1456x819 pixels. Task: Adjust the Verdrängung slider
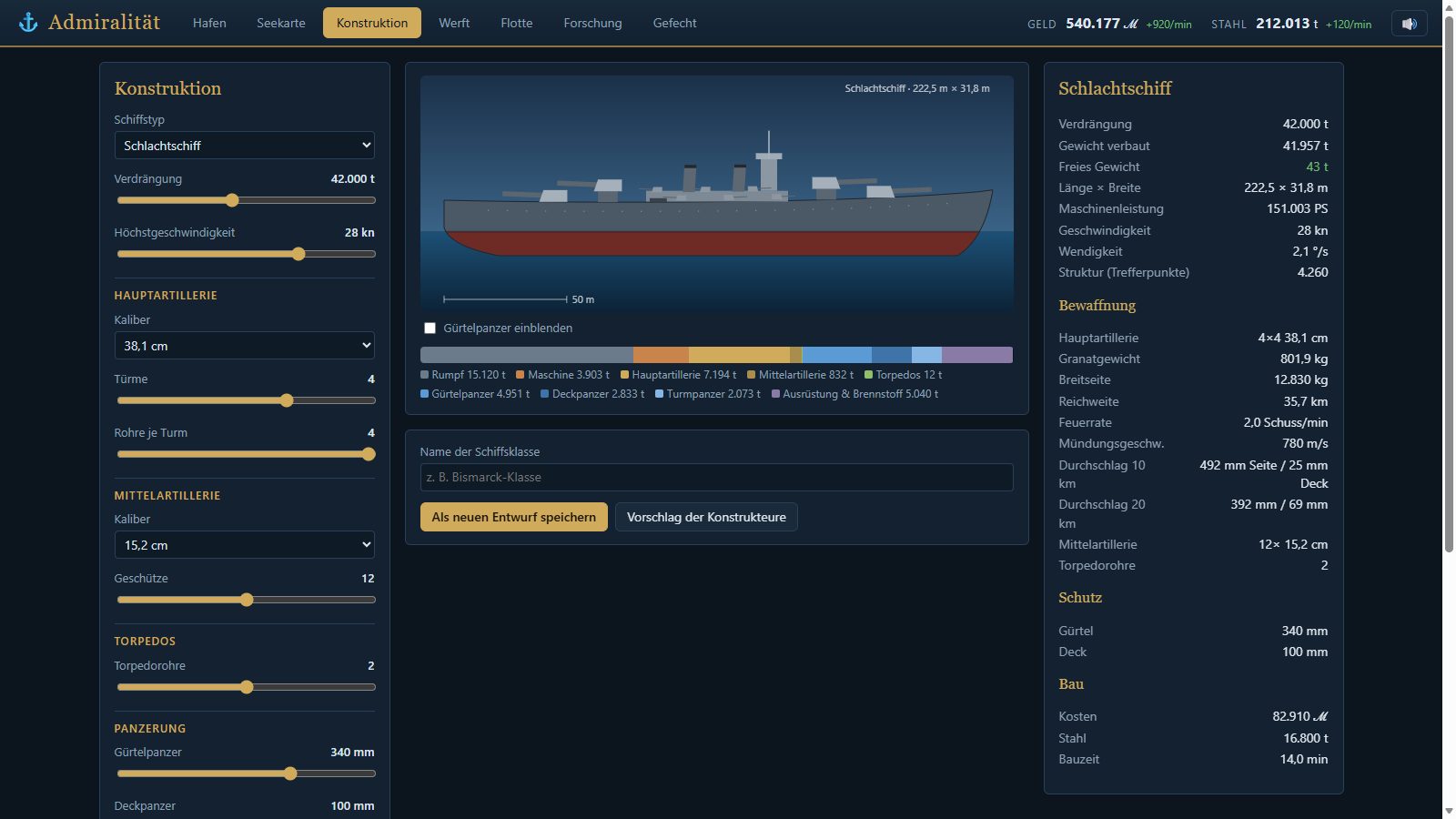click(x=246, y=200)
